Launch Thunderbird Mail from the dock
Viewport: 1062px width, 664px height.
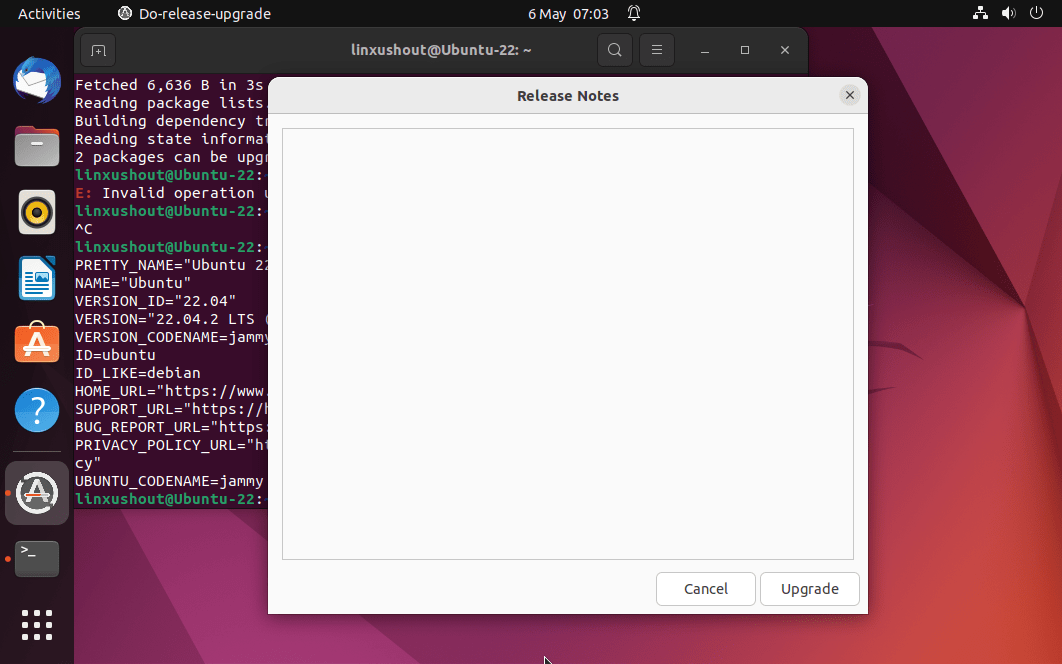click(37, 81)
